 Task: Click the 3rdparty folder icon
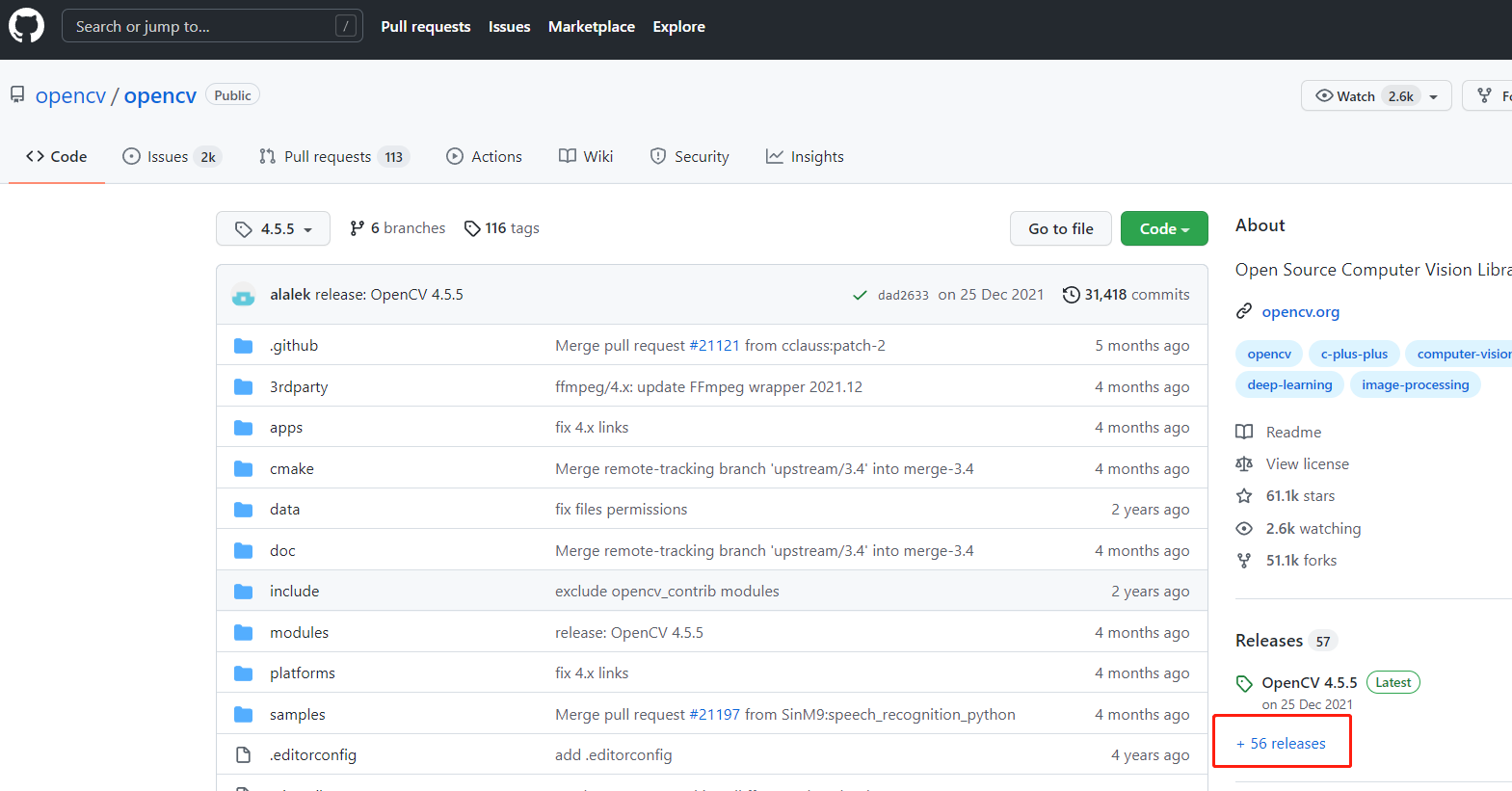[x=244, y=386]
